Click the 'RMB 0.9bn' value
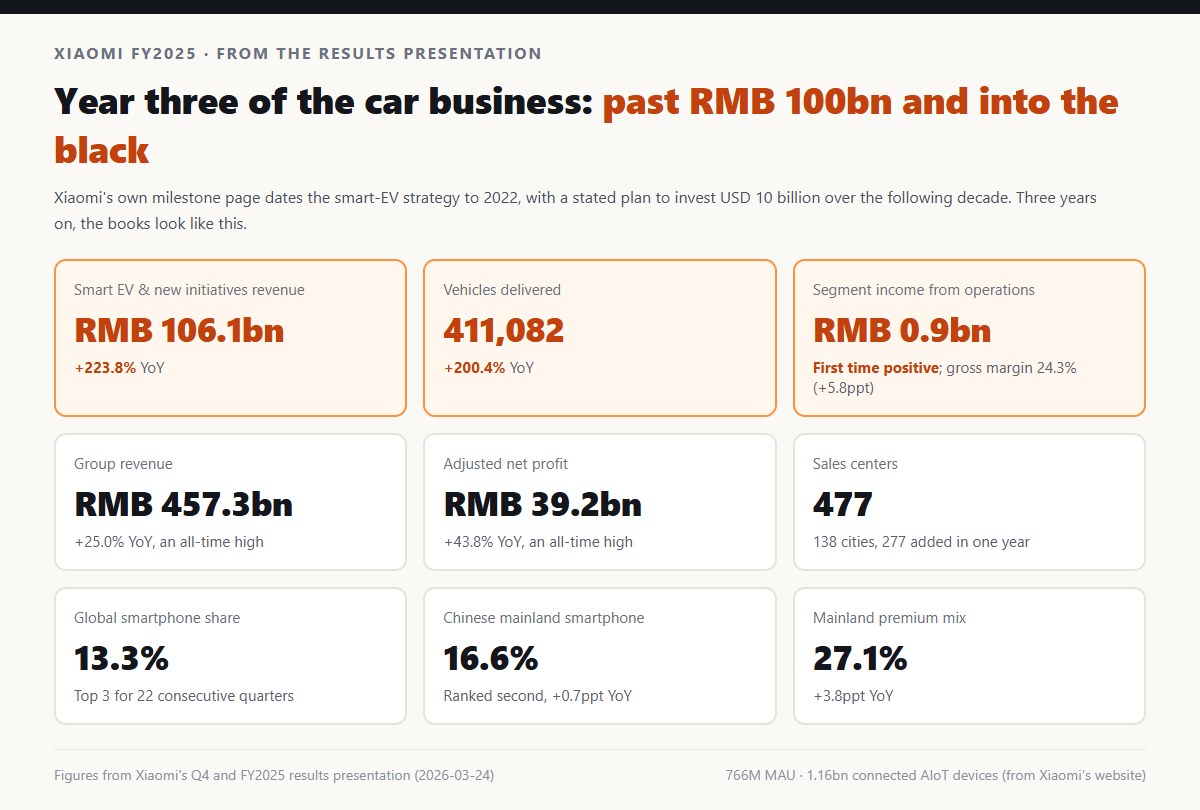Screen dimensions: 1200x810 tap(902, 330)
